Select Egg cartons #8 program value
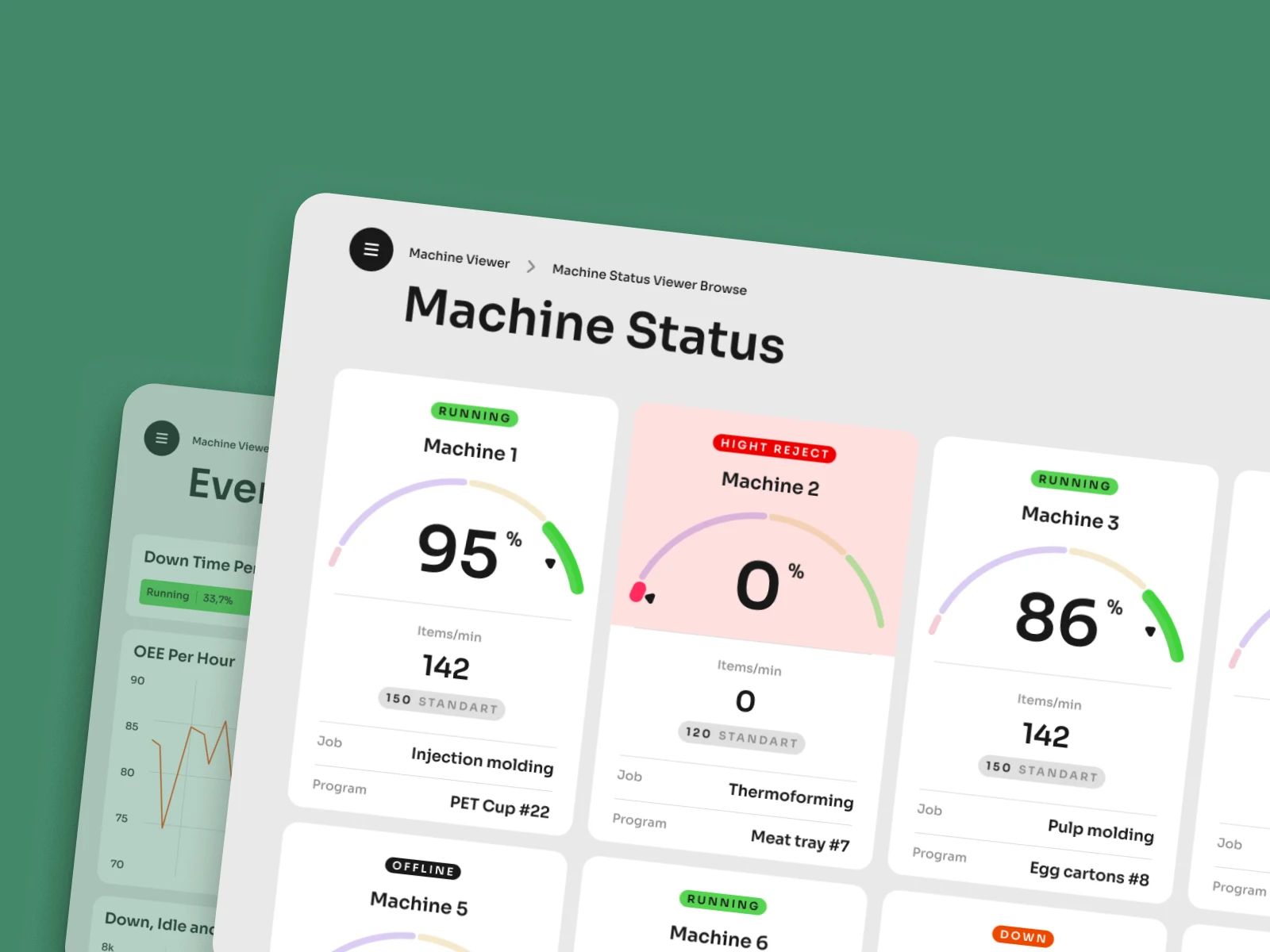 1089,873
